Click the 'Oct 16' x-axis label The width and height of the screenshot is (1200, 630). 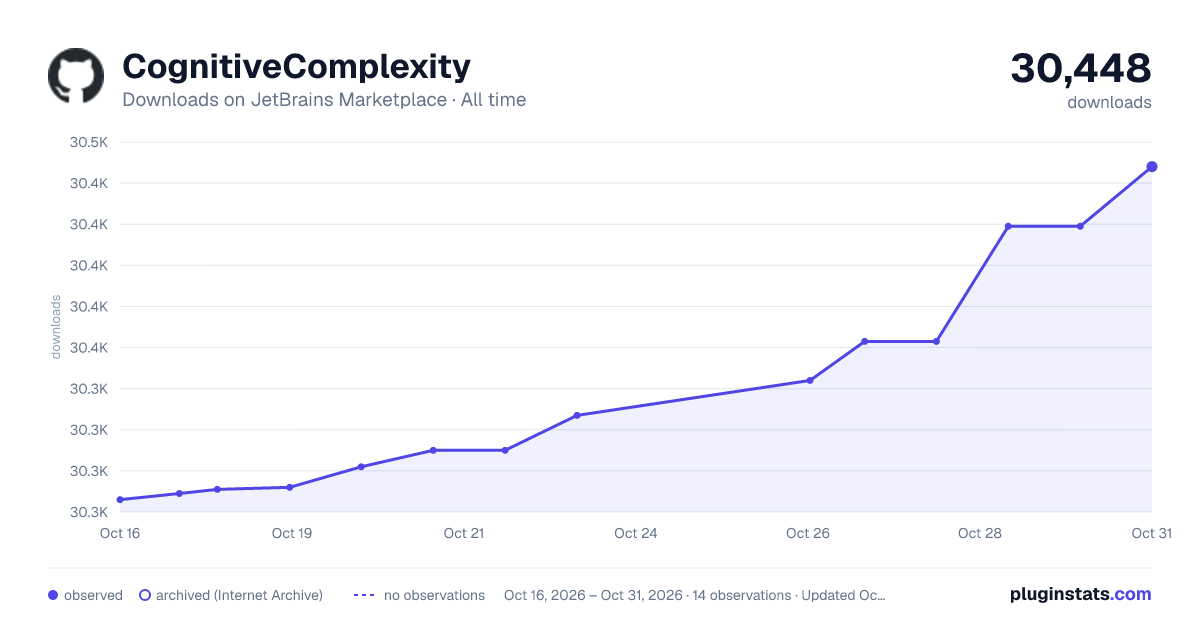pyautogui.click(x=120, y=533)
